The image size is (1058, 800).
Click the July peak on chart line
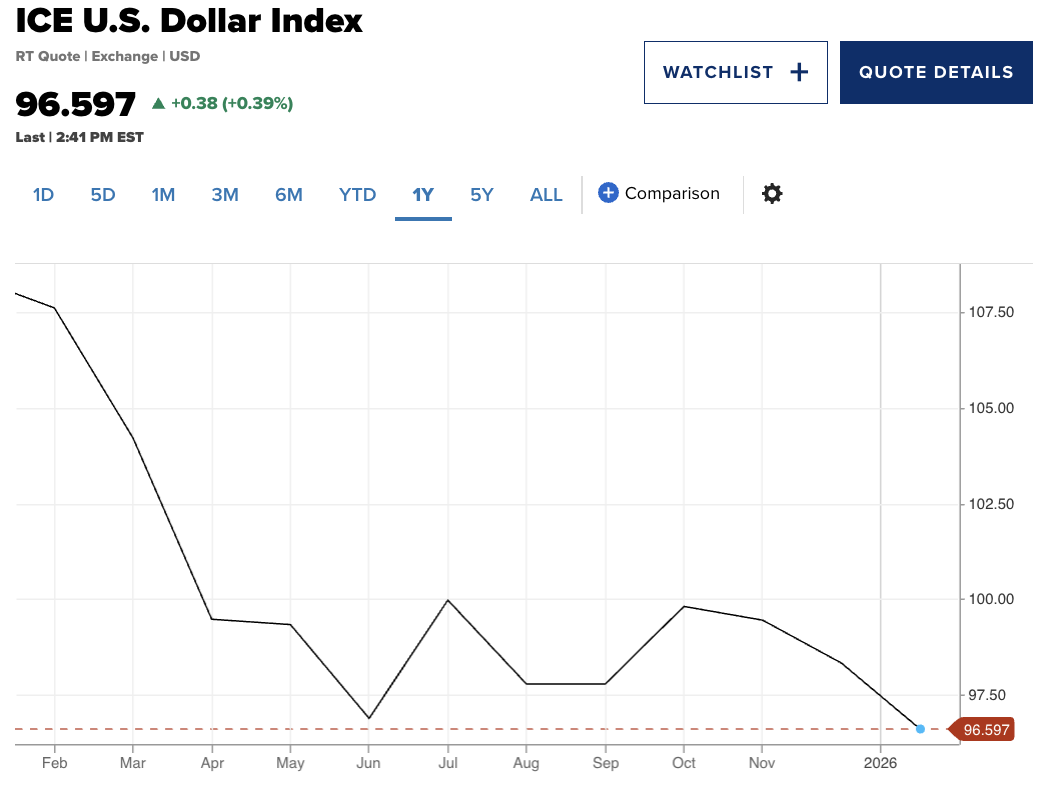tap(448, 600)
